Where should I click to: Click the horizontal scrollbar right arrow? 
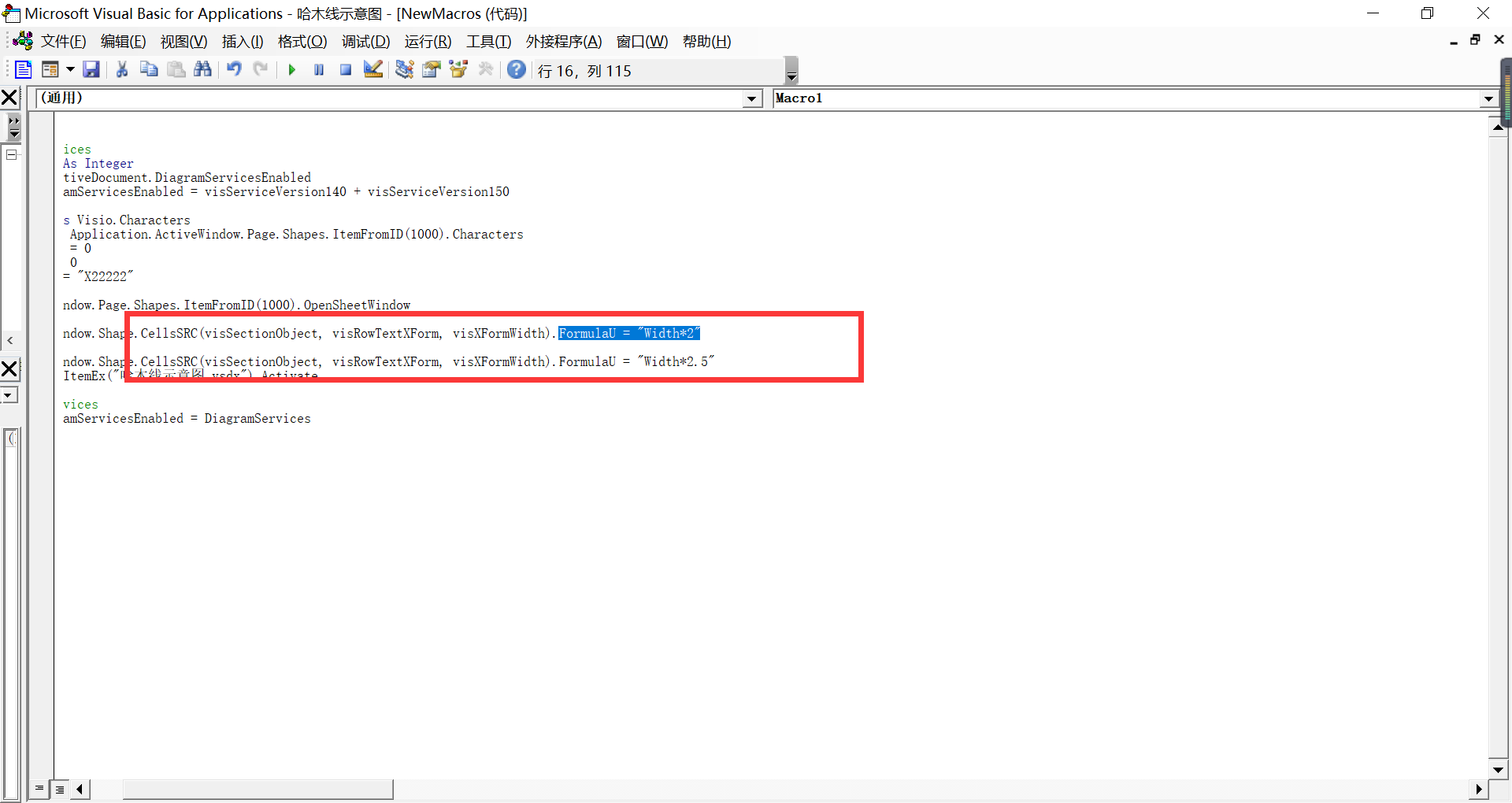click(x=1478, y=789)
